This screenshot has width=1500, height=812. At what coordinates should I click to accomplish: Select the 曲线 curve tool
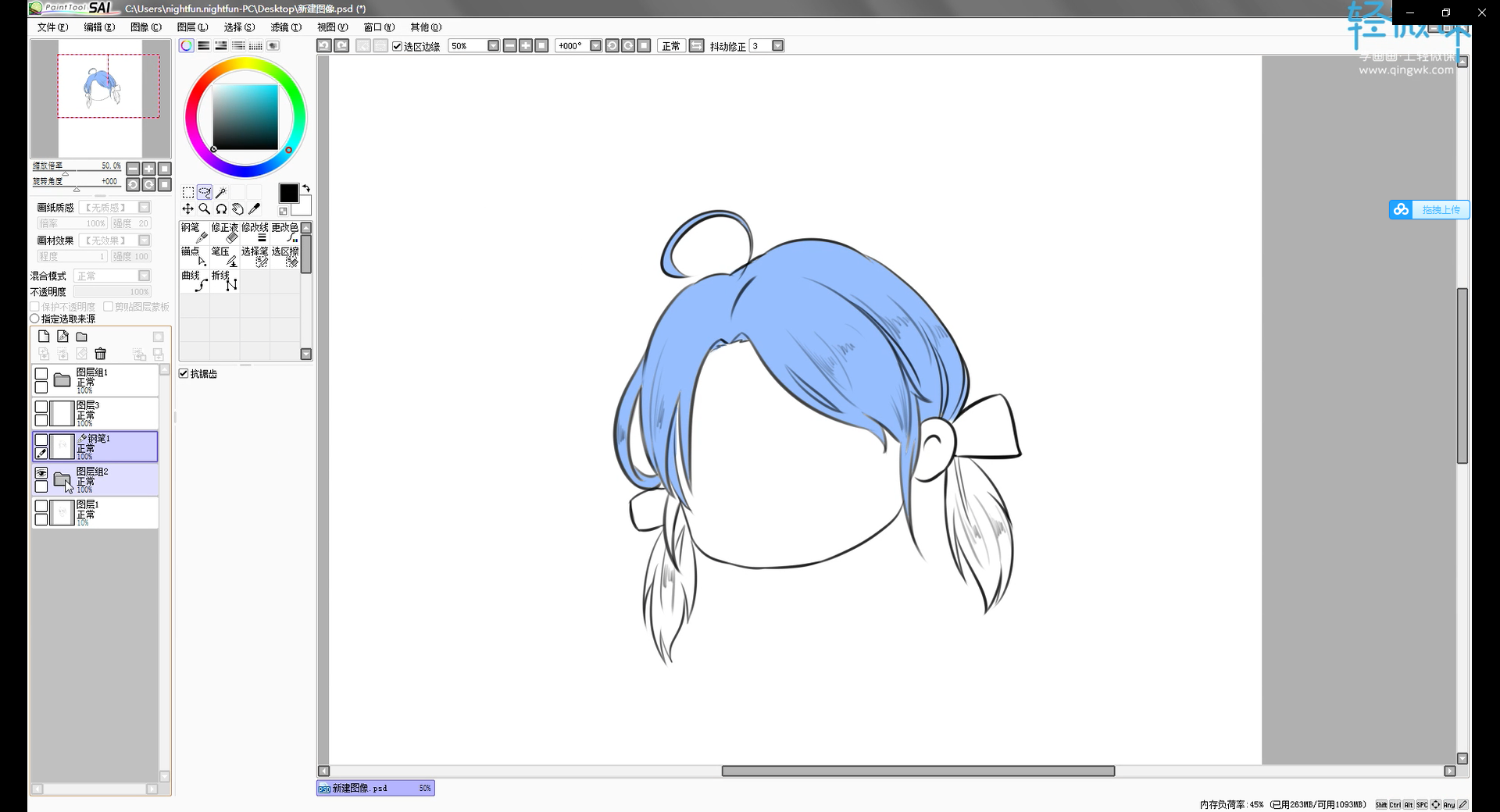[195, 281]
